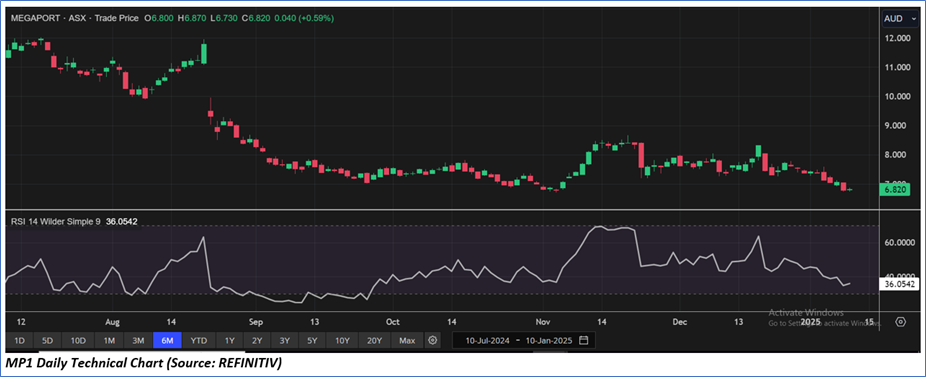The height and width of the screenshot is (377, 926).
Task: Edit the 10-Jul-2024 start date
Action: (488, 340)
